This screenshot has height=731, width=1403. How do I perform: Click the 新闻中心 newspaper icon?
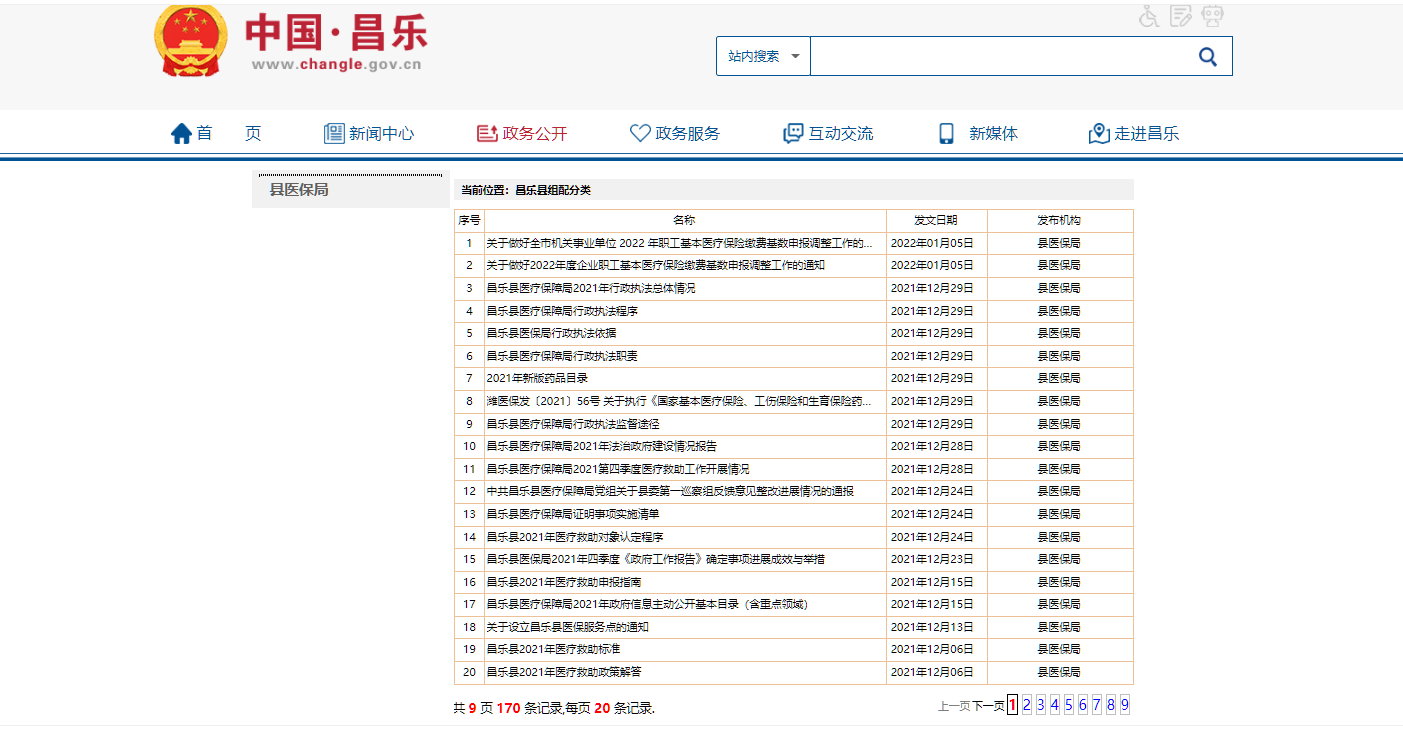pyautogui.click(x=334, y=134)
